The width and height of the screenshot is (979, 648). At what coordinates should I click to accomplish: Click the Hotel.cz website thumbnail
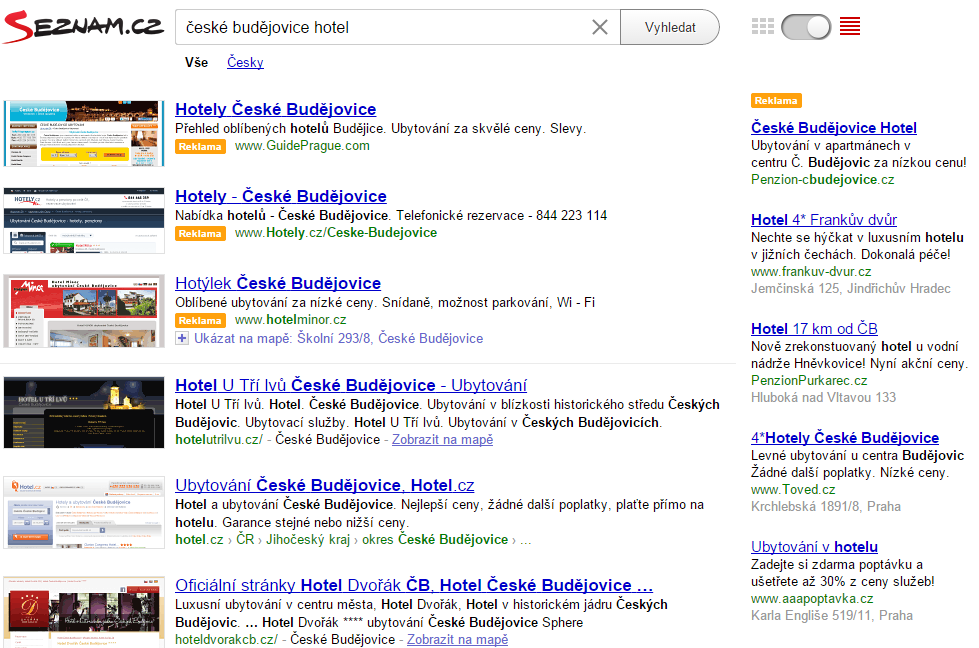point(84,513)
